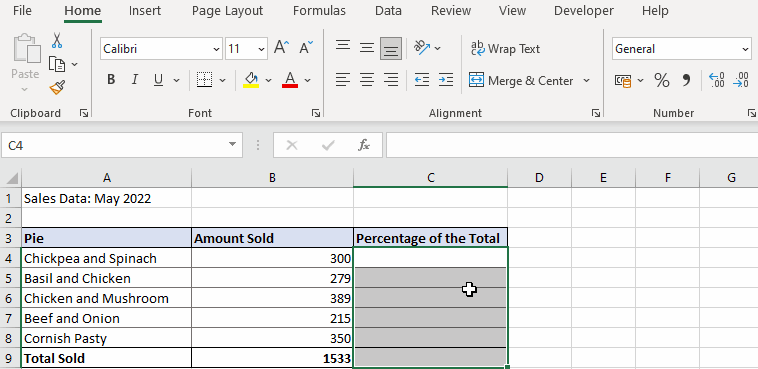Click the Format Painter brush icon
Viewport: 758px width, 369px height.
click(x=57, y=88)
